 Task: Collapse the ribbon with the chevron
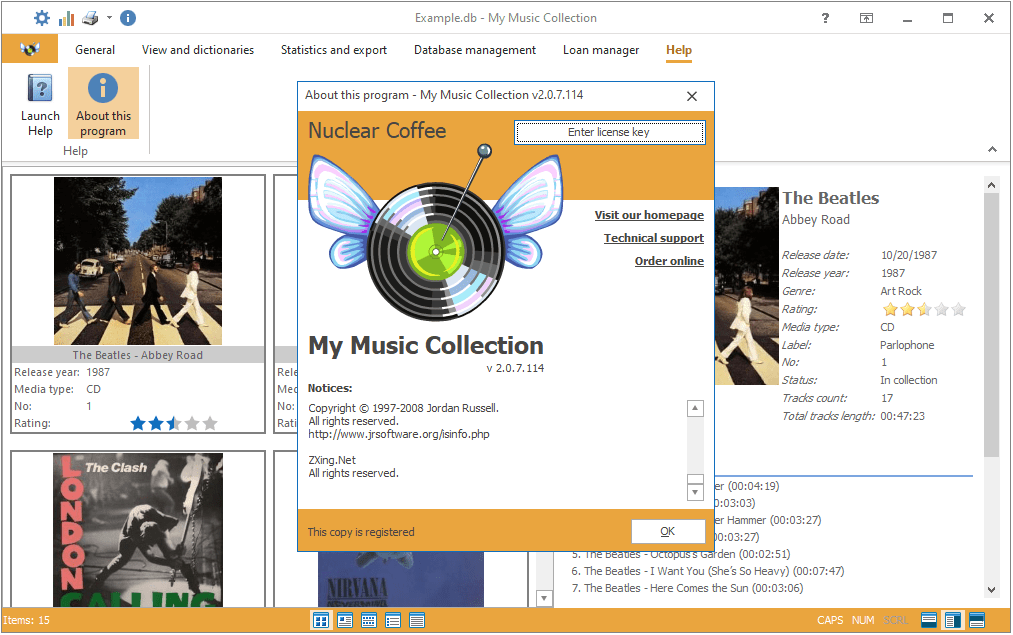(x=992, y=149)
